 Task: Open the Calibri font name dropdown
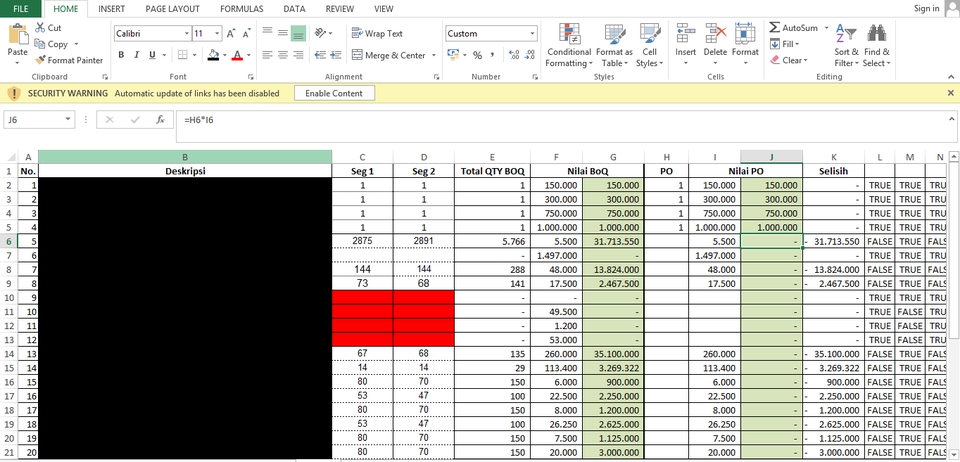coord(187,34)
